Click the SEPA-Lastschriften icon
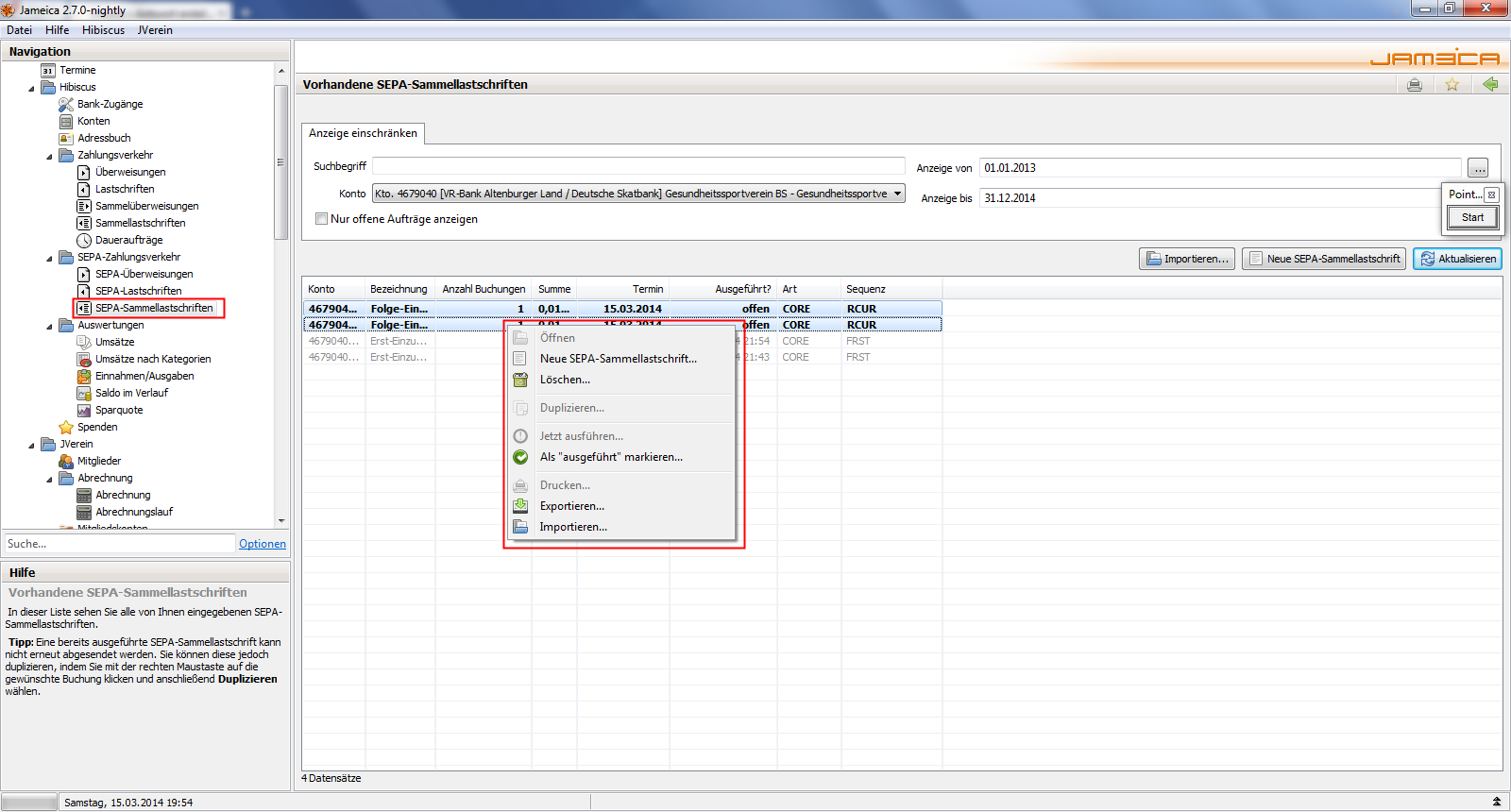 [84, 292]
